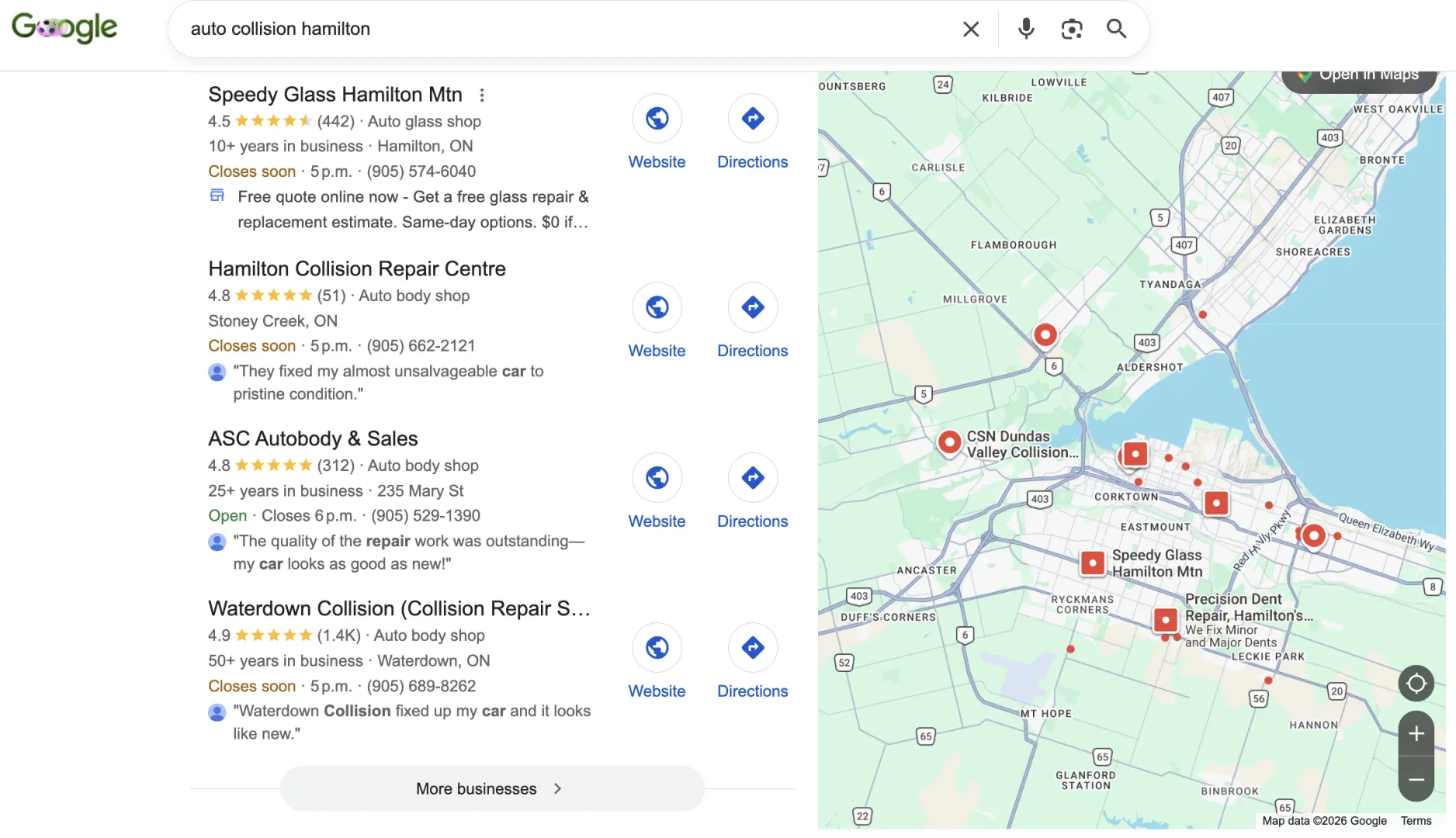Click the magnifying glass search icon
Viewport: 1456px width, 838px height.
[1117, 29]
